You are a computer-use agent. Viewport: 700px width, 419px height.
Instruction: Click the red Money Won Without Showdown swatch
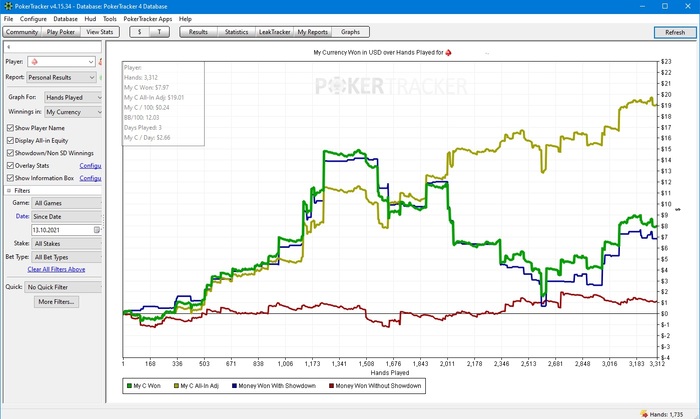[331, 386]
